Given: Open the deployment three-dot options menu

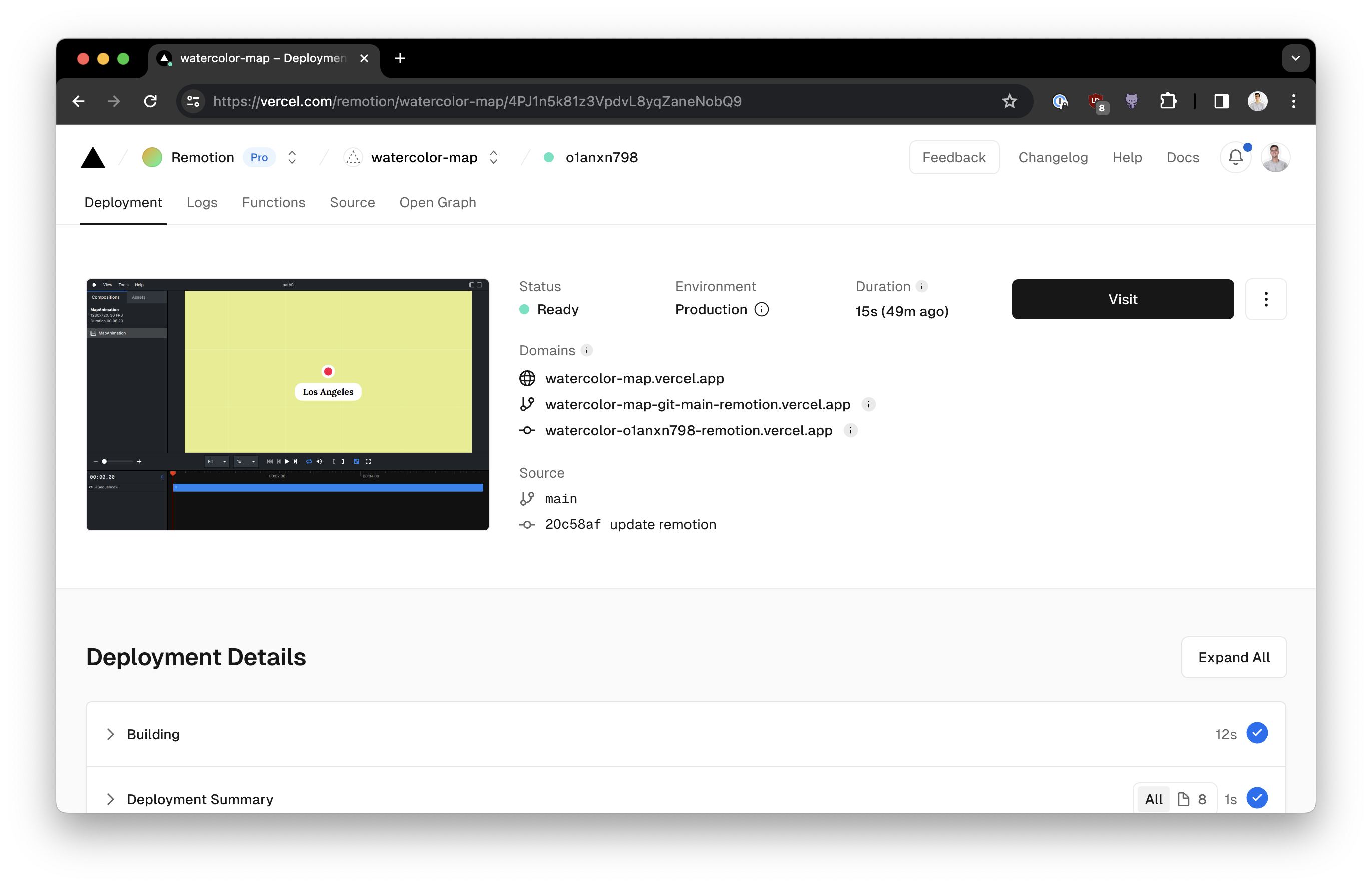Looking at the screenshot, I should pos(1265,299).
